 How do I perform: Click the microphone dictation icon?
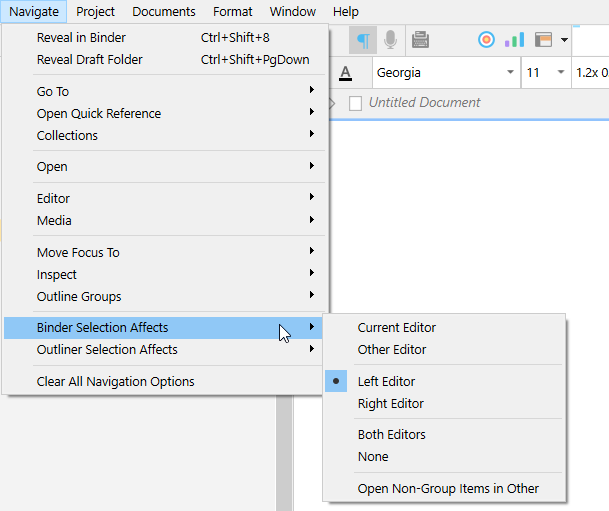click(x=390, y=40)
